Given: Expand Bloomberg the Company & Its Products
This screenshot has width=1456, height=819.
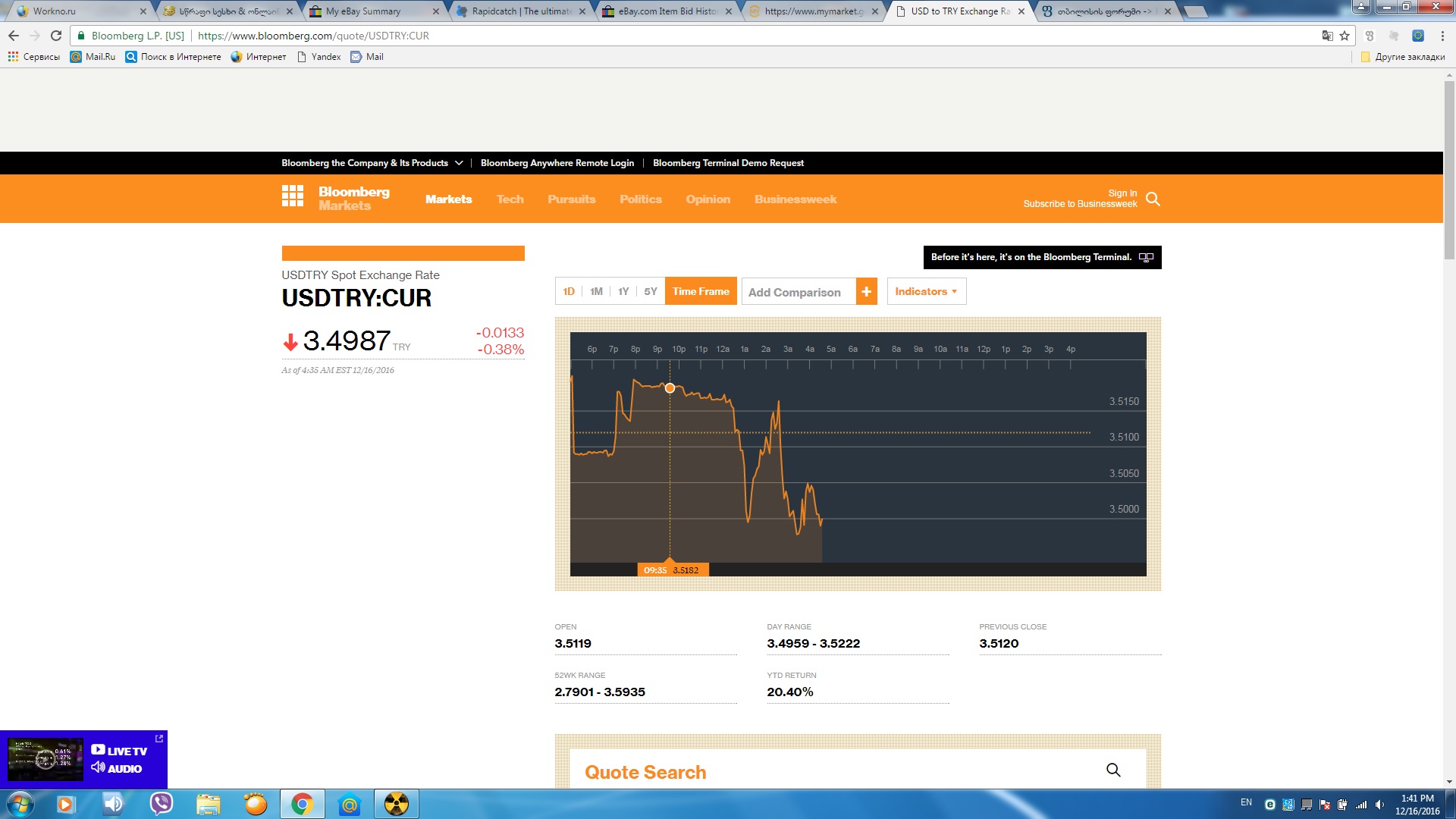Looking at the screenshot, I should tap(372, 163).
